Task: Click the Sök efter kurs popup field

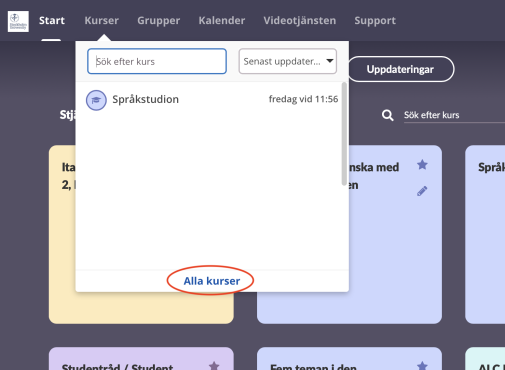Action: point(157,61)
